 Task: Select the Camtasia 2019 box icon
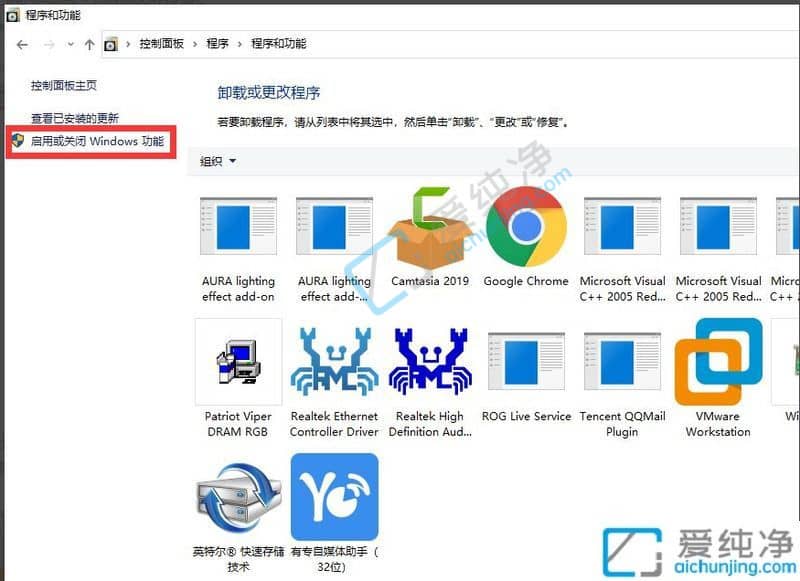coord(430,228)
